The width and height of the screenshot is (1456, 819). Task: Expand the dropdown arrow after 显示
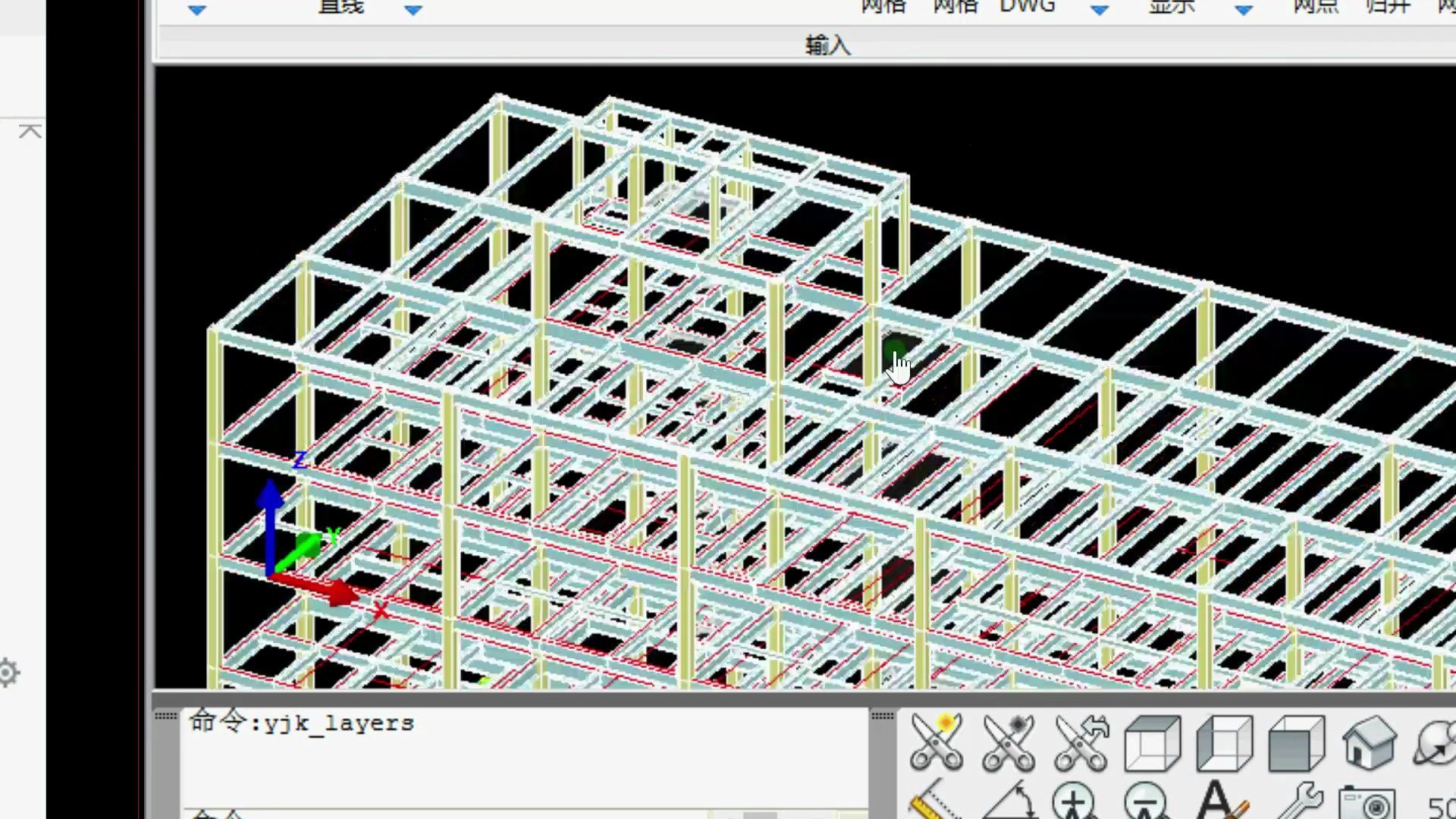(x=1244, y=11)
